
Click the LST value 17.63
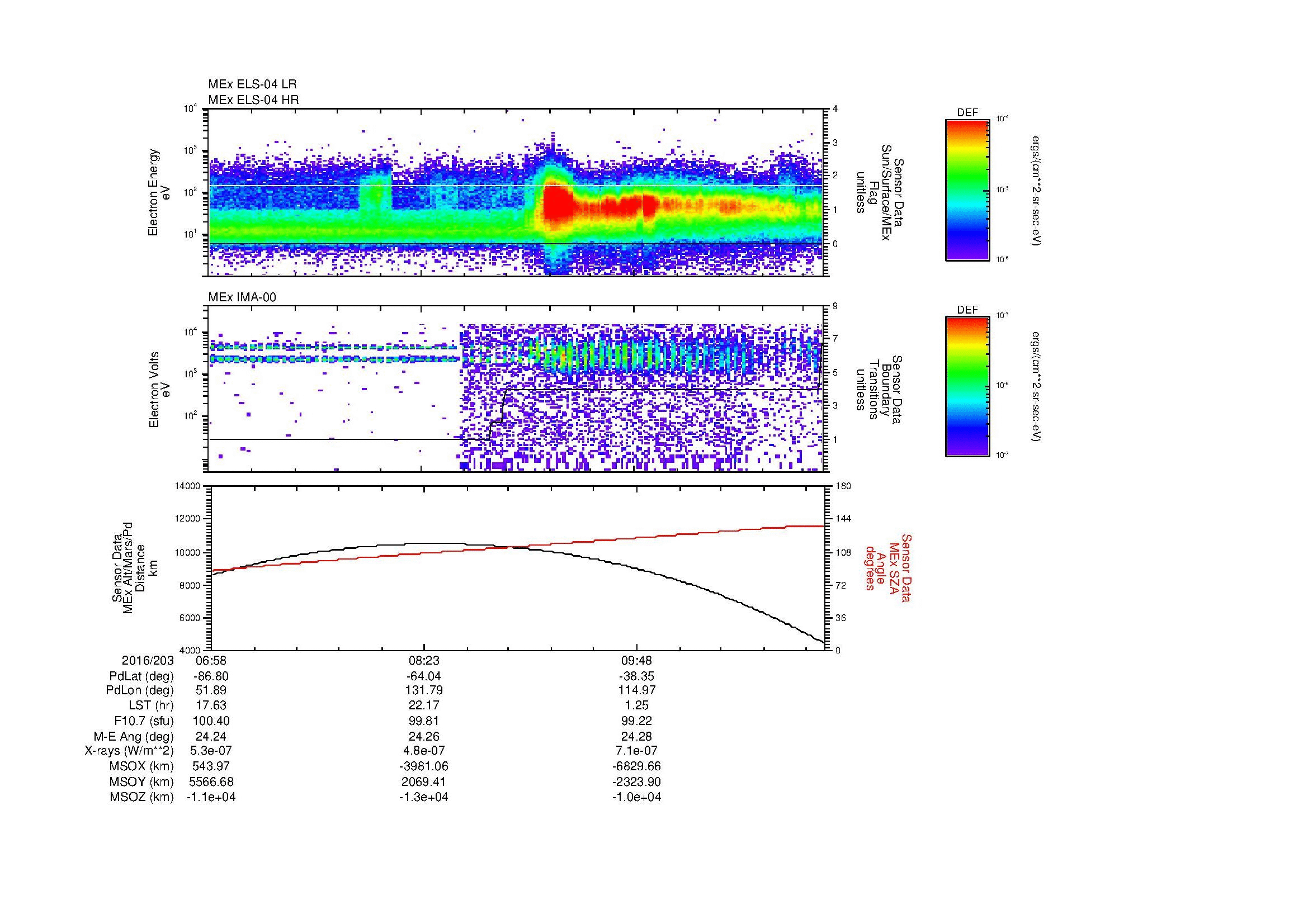click(x=211, y=705)
